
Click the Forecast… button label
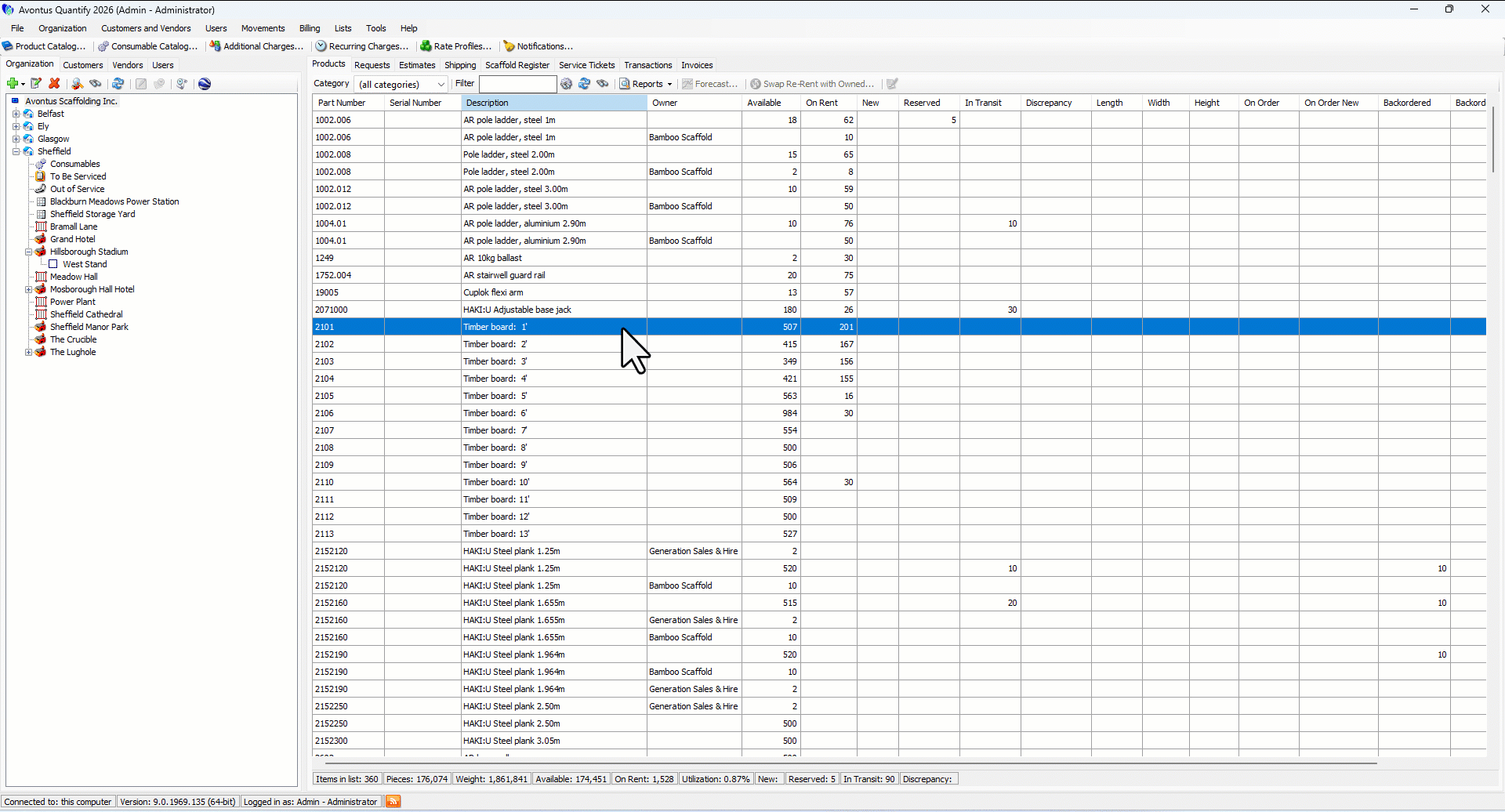(716, 84)
